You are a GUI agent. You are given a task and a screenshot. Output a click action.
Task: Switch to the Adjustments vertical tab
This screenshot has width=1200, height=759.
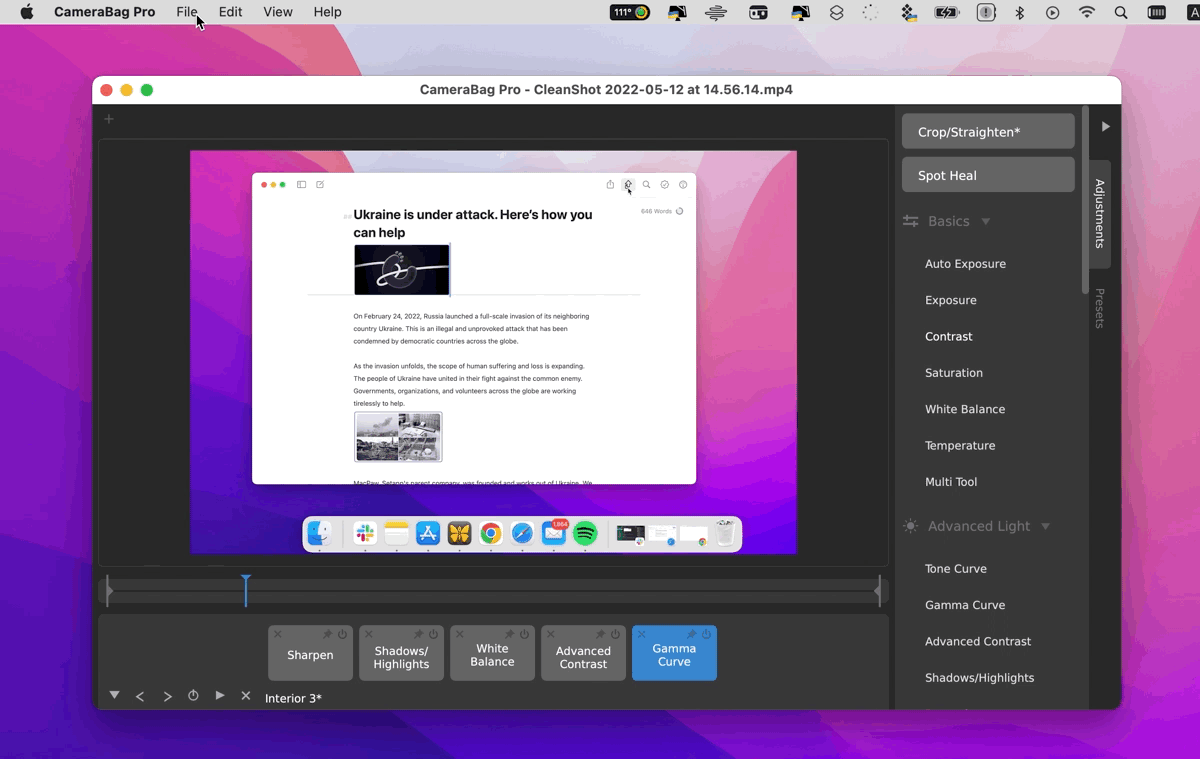click(1100, 214)
